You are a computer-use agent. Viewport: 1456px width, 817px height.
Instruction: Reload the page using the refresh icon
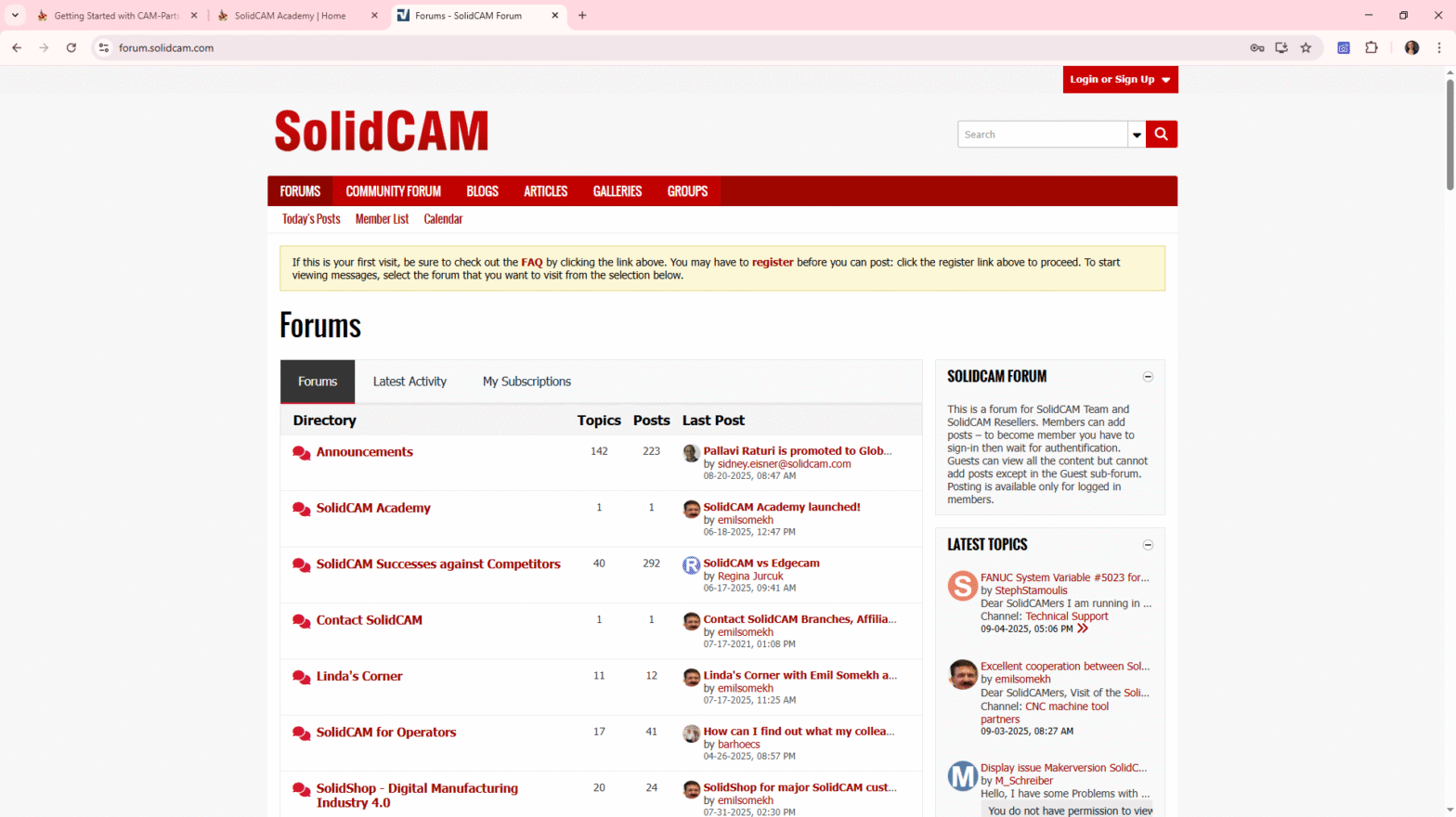tap(71, 48)
